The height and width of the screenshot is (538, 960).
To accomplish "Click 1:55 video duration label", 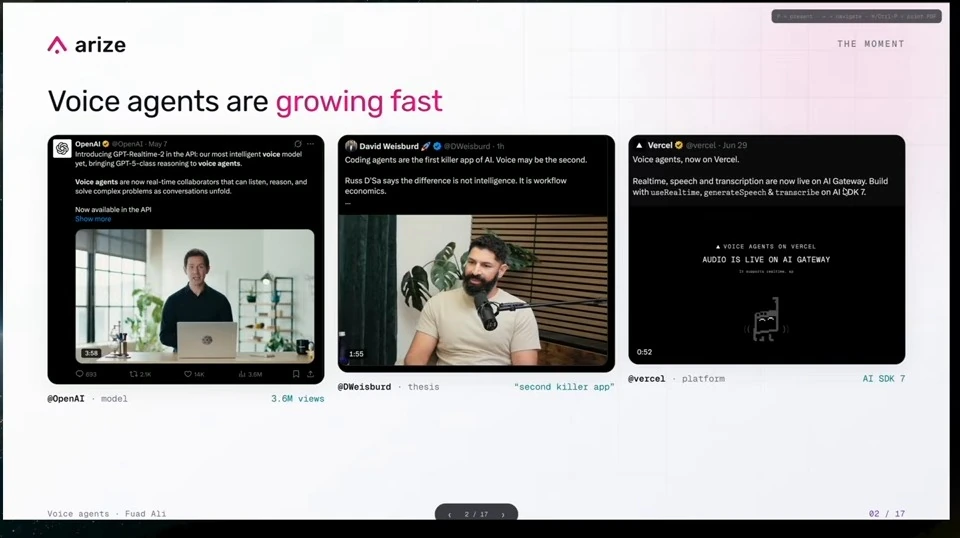I will point(356,354).
